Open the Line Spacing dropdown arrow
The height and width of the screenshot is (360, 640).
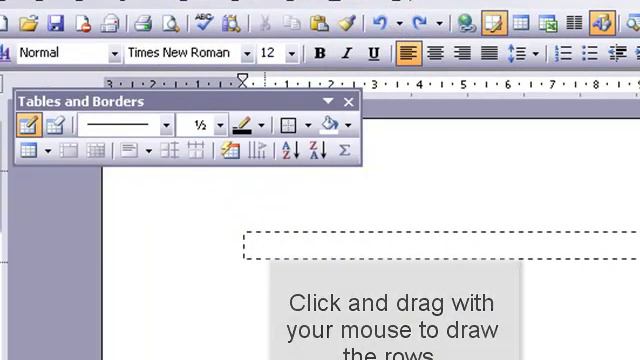tap(536, 53)
